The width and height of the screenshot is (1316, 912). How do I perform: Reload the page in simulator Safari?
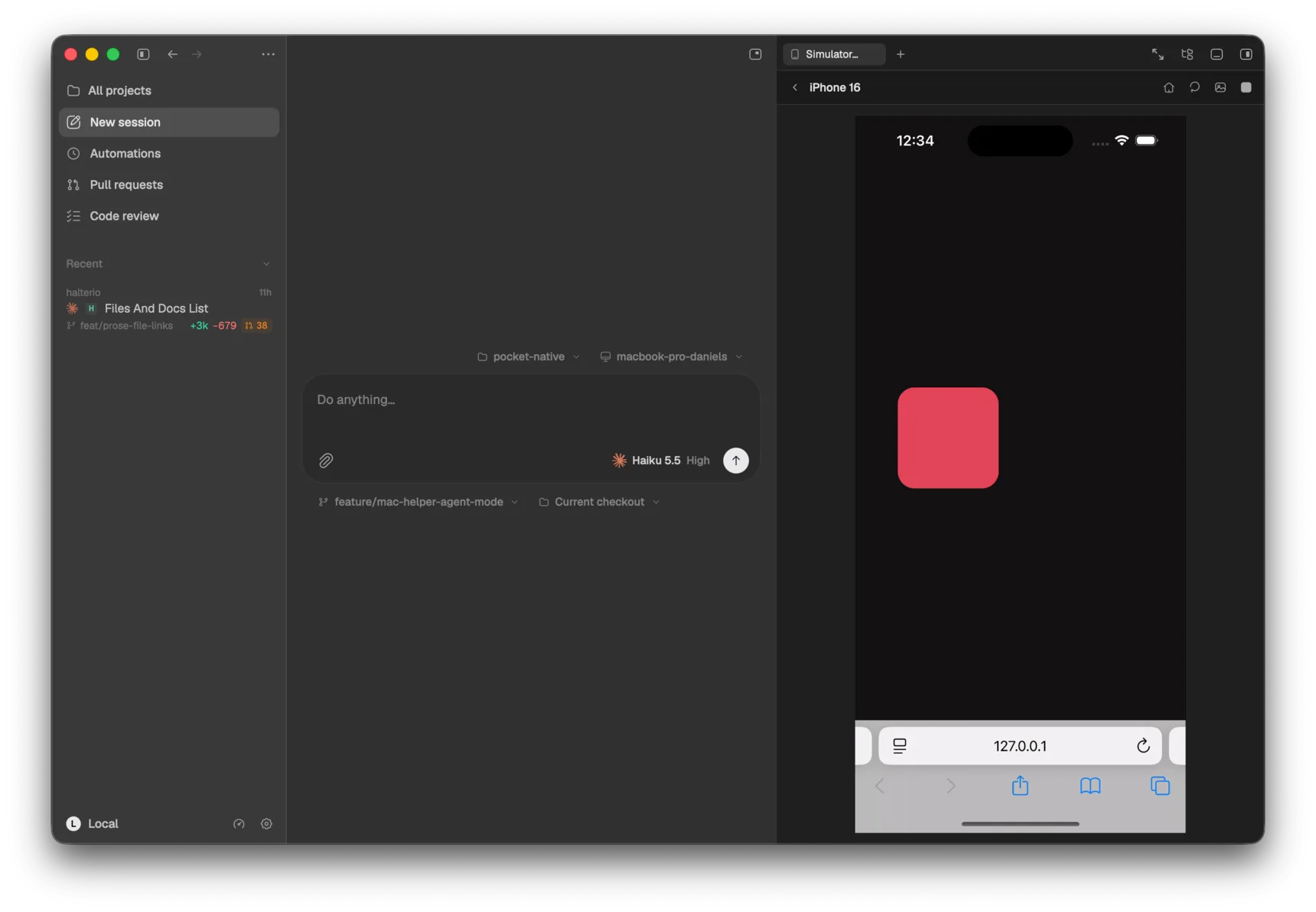coord(1143,746)
